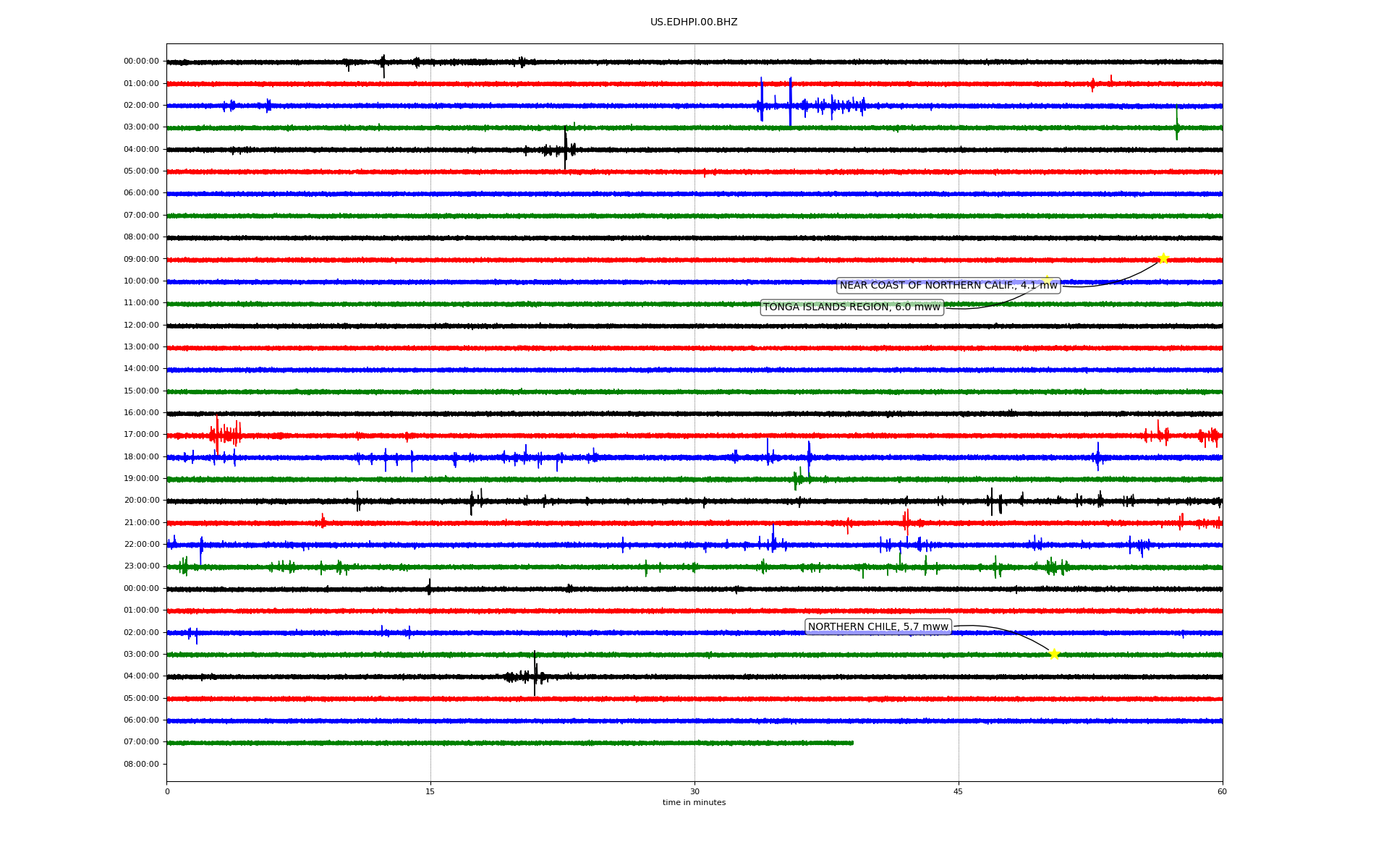
Task: Click the 10:00:00 row time label
Action: pos(141,281)
